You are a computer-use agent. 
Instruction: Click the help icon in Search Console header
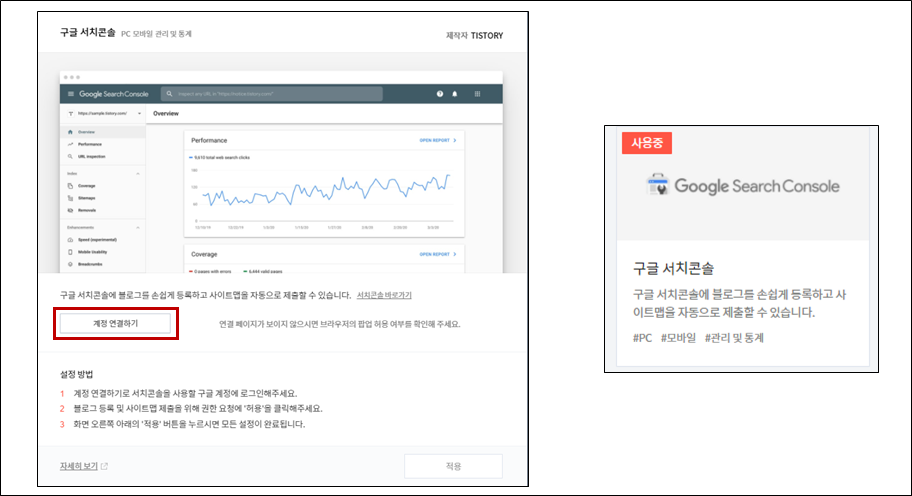(x=440, y=94)
